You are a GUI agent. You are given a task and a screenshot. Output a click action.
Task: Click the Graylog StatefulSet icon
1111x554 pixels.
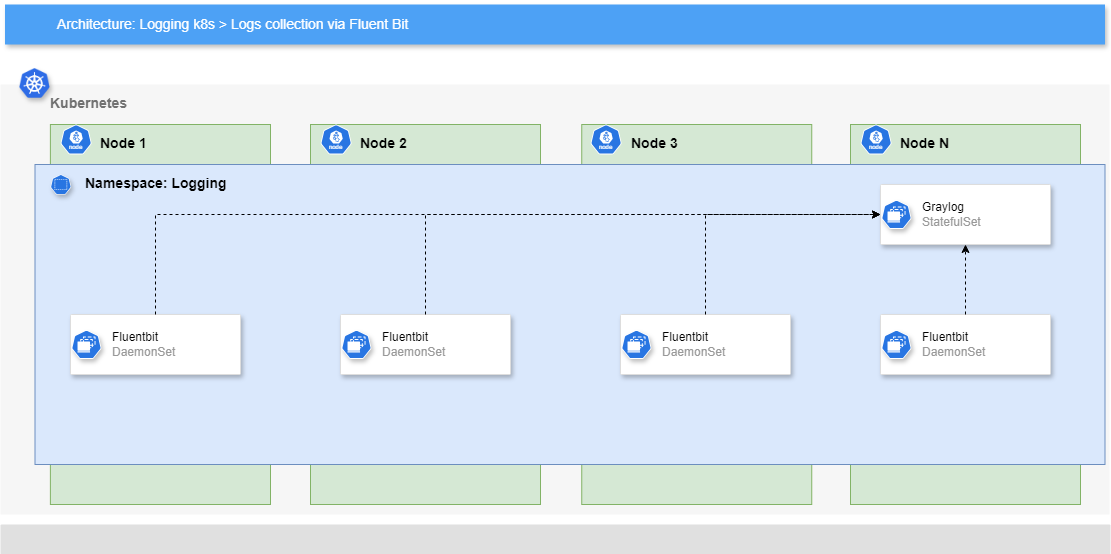(897, 214)
